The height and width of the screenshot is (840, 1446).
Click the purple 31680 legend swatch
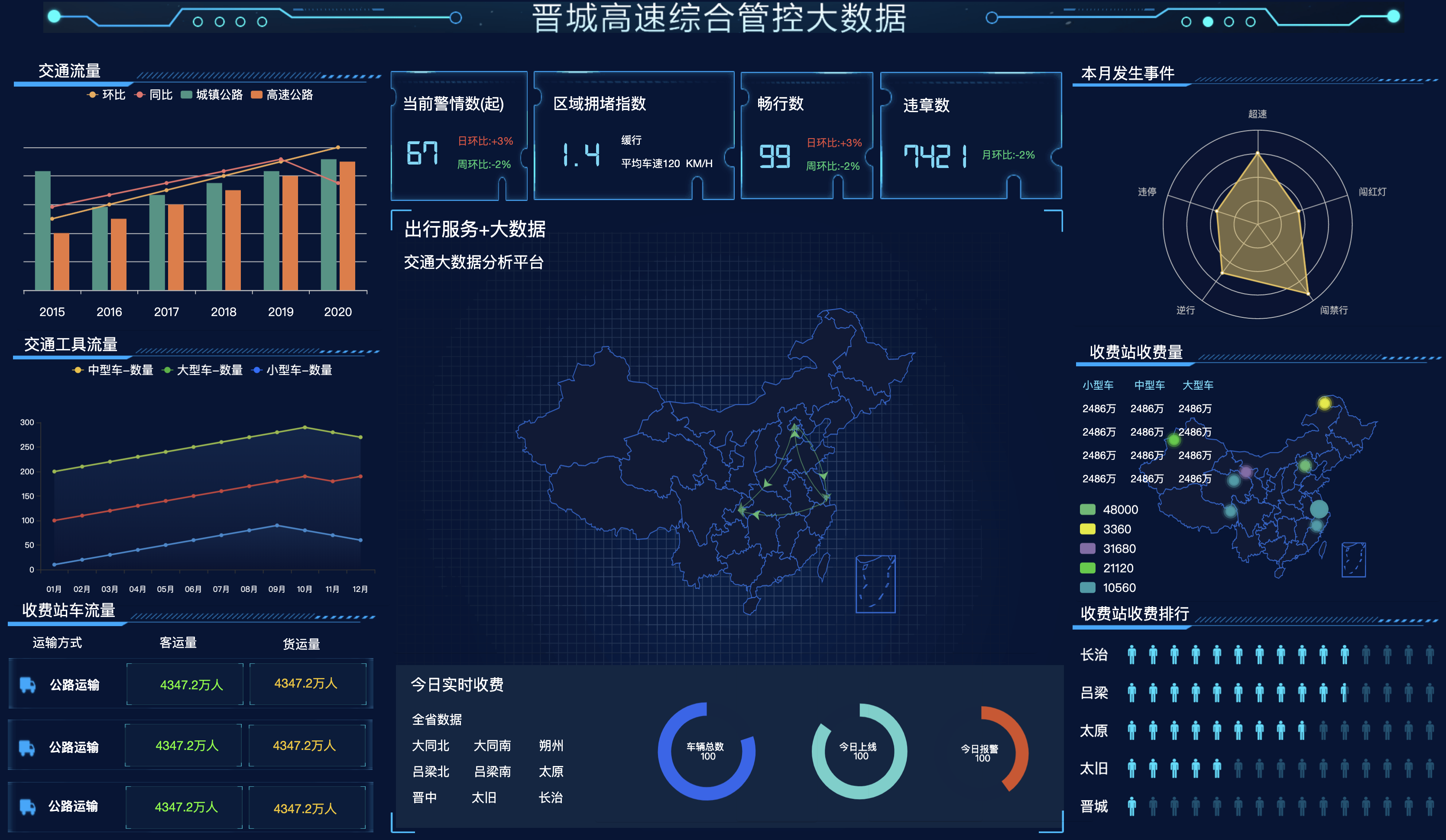(x=1087, y=548)
